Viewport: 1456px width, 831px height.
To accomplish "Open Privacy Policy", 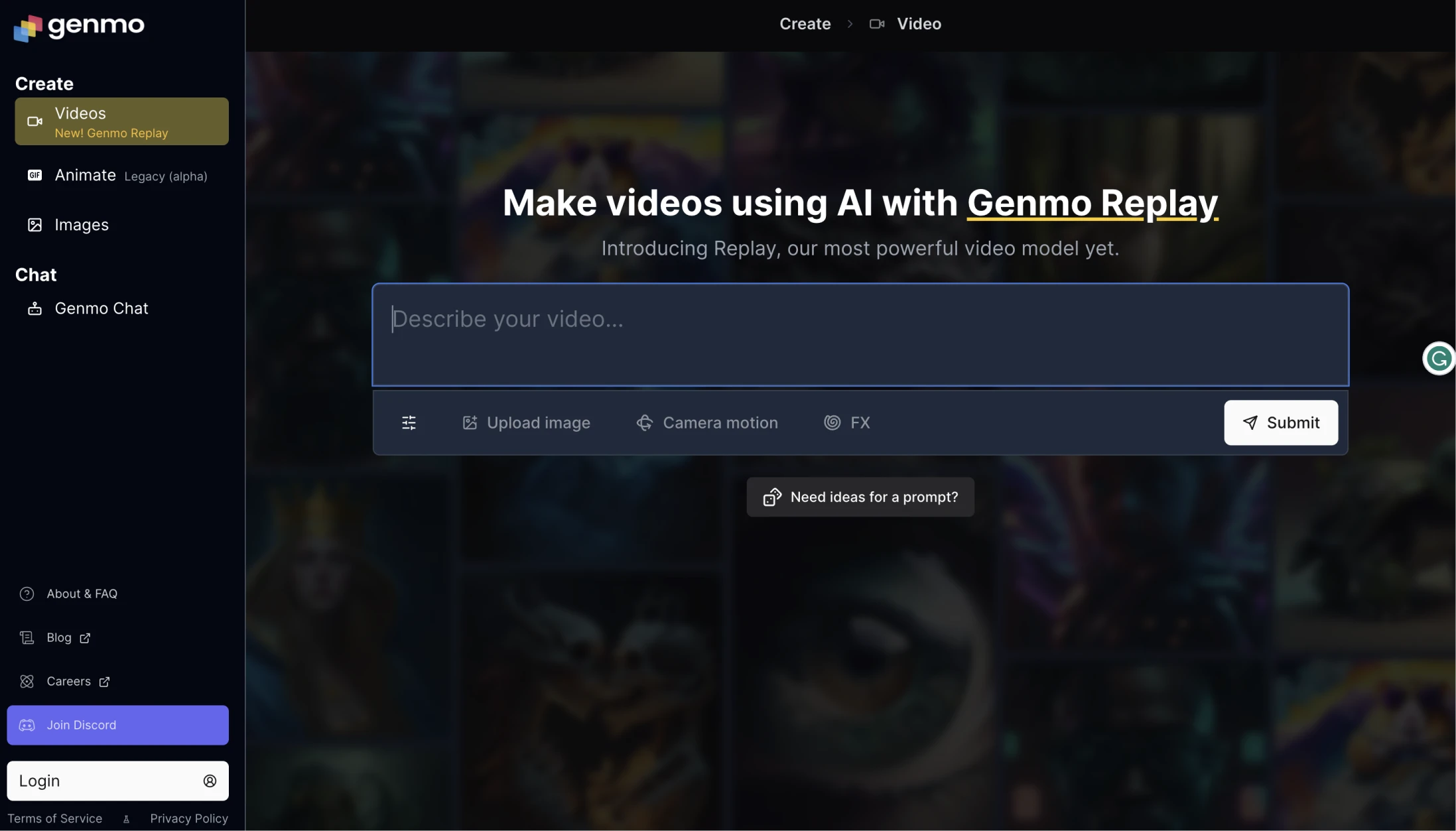I will [189, 818].
